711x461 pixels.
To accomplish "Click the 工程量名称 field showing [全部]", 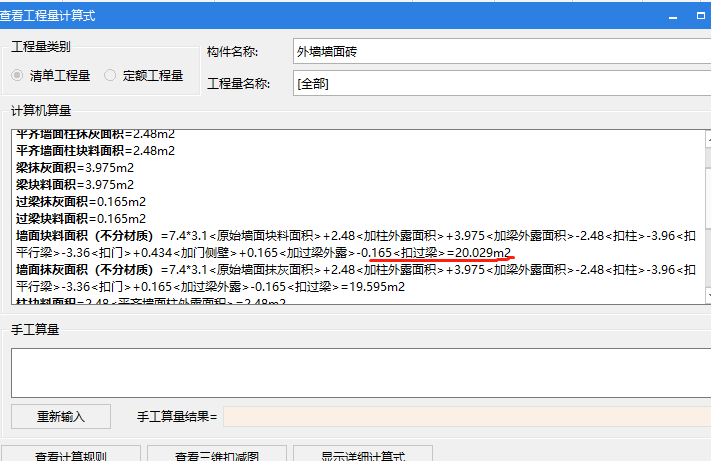I will tap(502, 83).
